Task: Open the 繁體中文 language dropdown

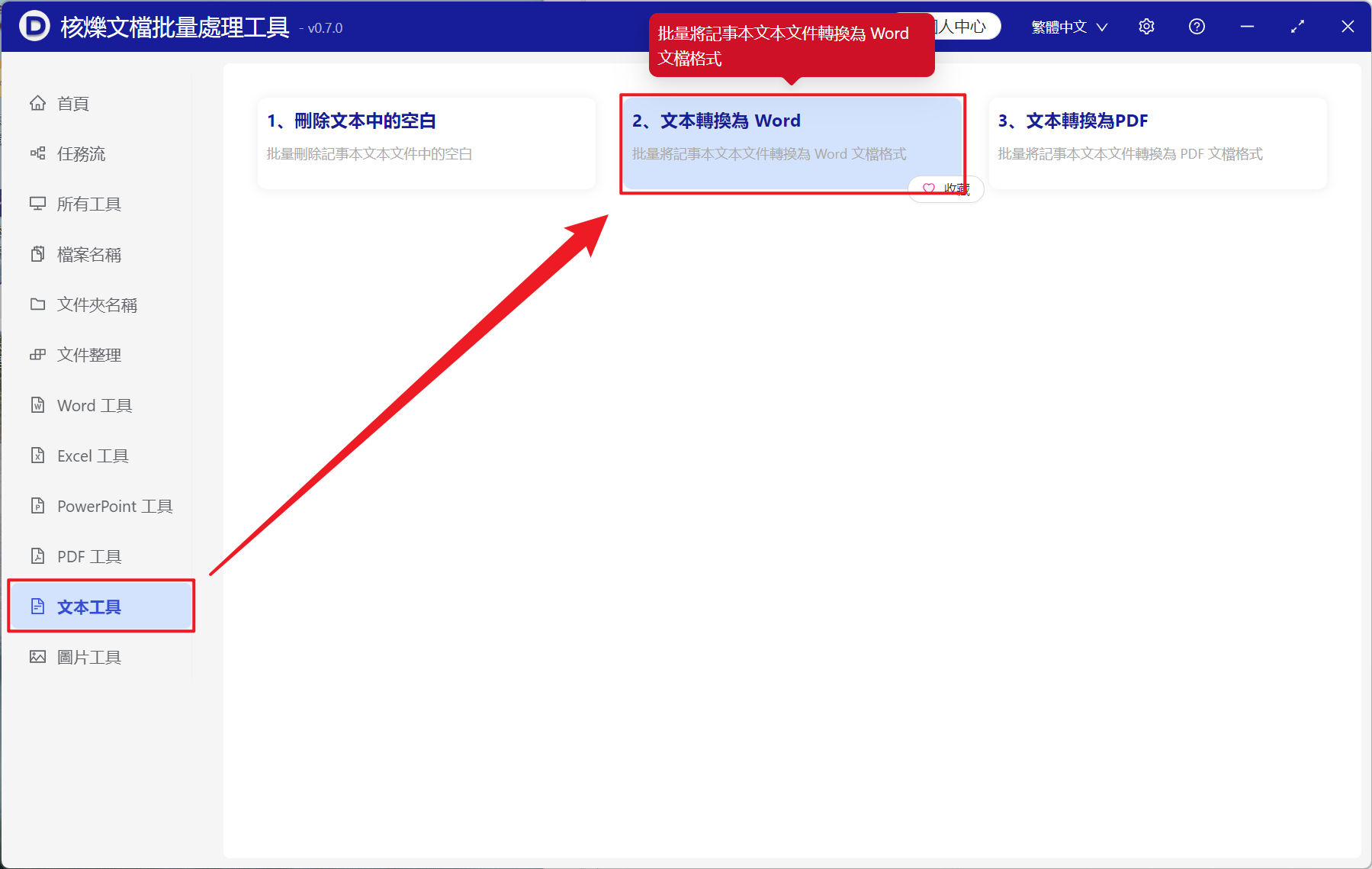Action: [1069, 27]
